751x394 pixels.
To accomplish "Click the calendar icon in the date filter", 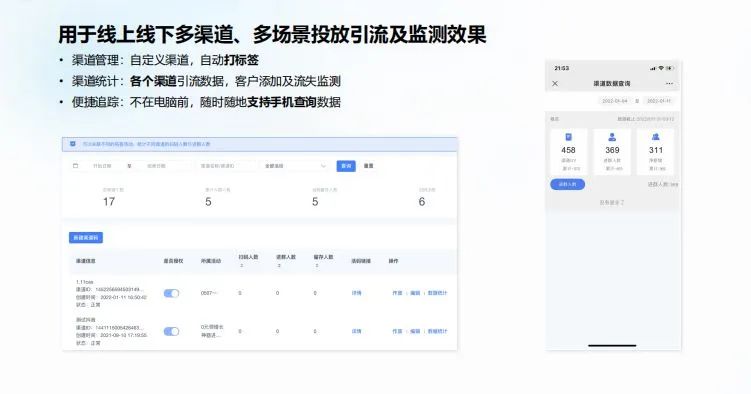I will click(75, 166).
